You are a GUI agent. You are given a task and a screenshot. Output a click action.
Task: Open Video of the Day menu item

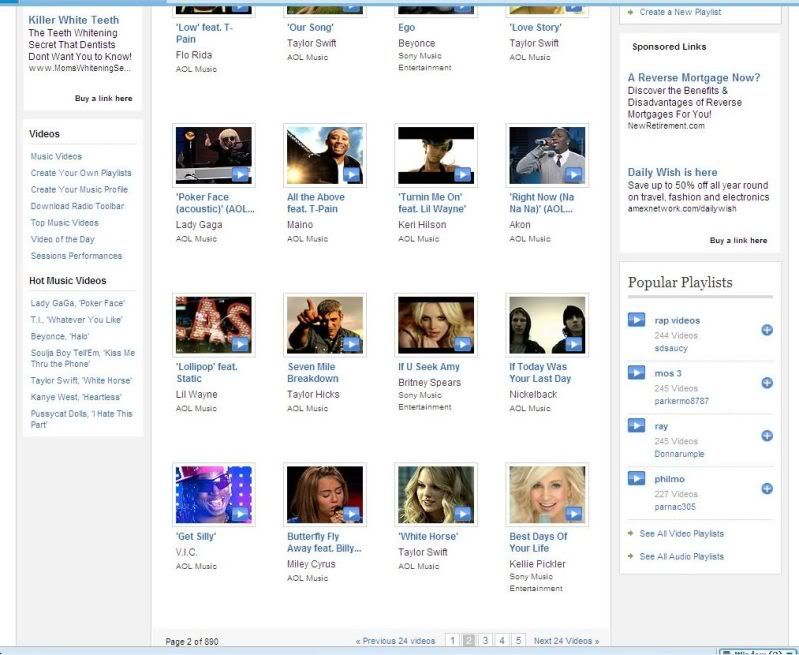pos(62,239)
